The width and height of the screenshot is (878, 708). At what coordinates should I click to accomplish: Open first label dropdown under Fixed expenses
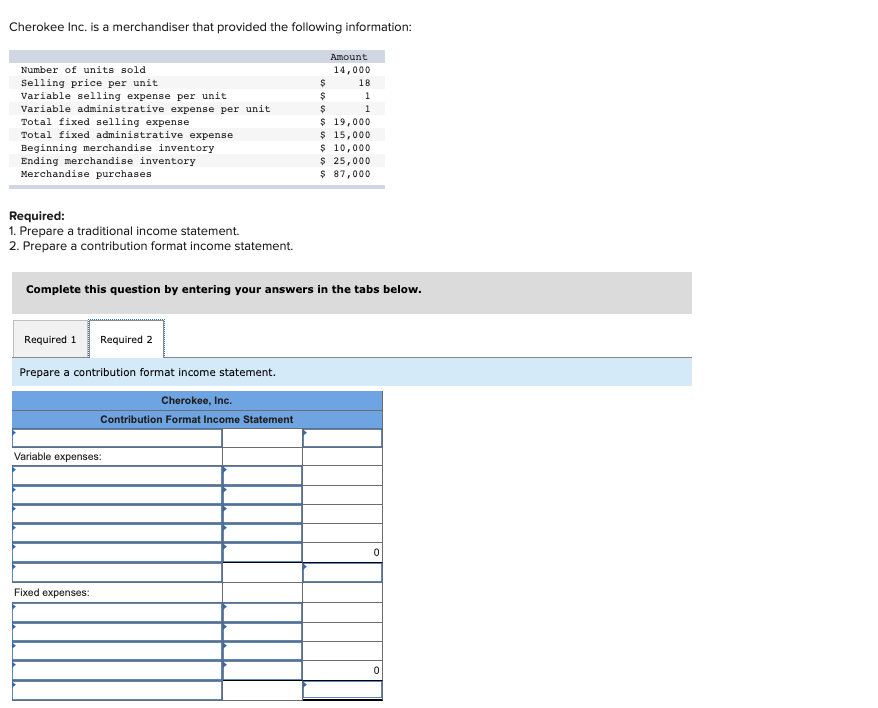coord(117,613)
